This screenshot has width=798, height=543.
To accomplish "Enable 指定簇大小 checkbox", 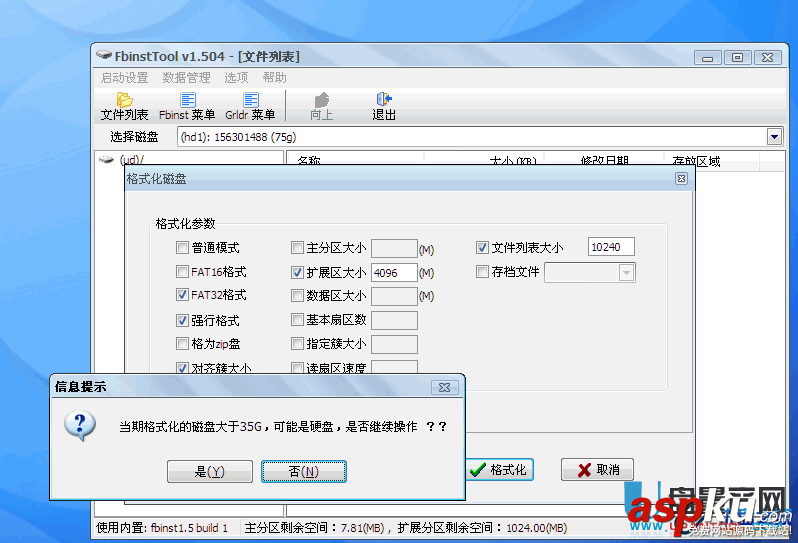I will (297, 344).
